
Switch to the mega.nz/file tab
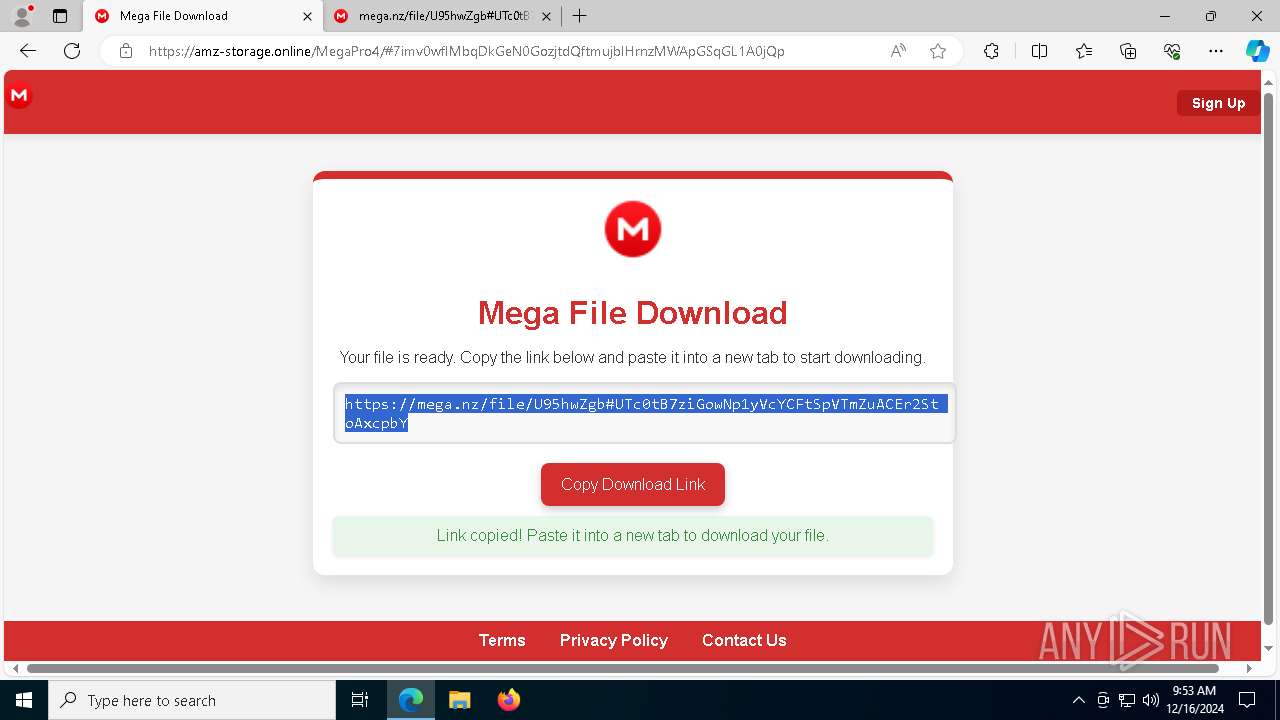coord(444,16)
